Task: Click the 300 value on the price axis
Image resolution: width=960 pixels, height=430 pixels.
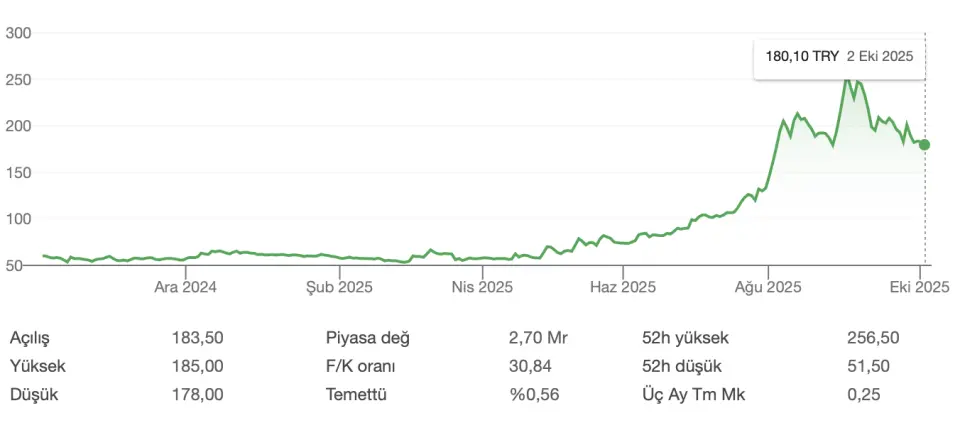Action: click(20, 33)
